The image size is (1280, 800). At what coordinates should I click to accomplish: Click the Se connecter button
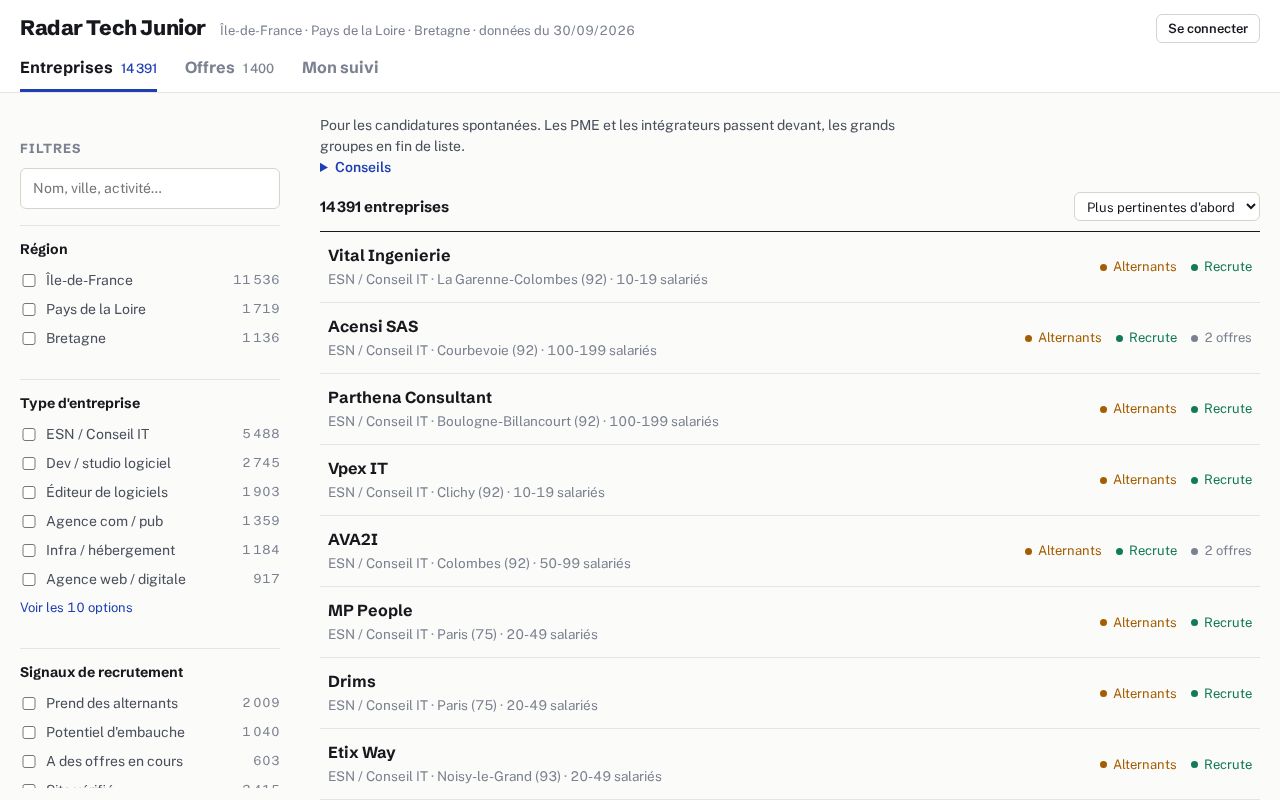tap(1207, 28)
